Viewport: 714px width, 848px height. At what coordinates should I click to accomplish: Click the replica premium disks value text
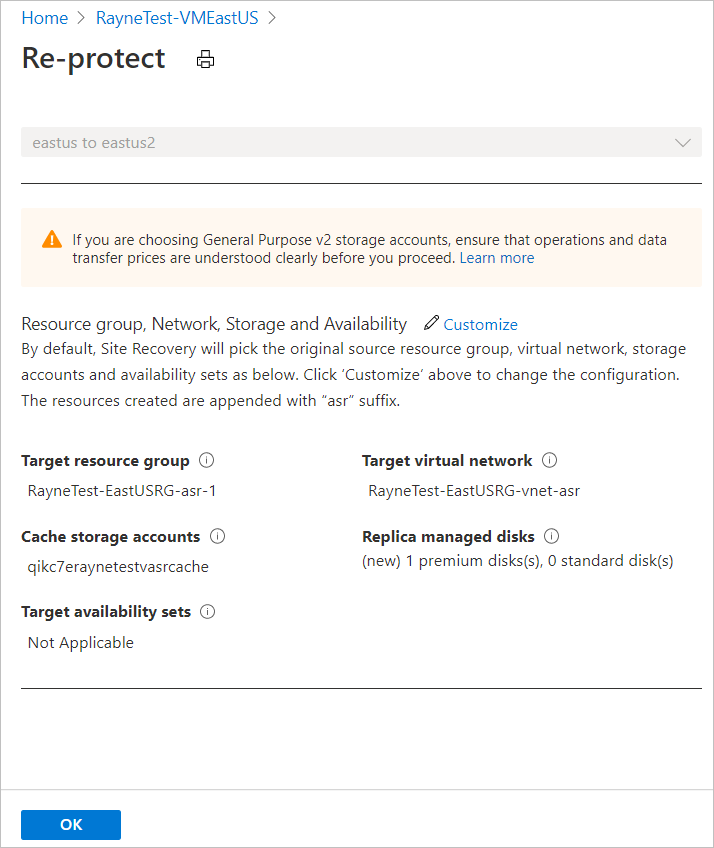click(517, 561)
